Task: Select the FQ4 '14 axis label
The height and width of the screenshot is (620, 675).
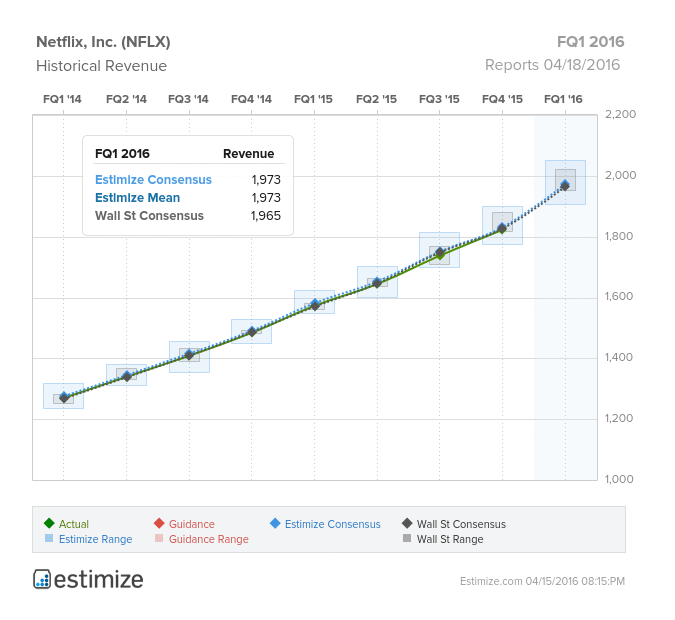Action: 251,99
